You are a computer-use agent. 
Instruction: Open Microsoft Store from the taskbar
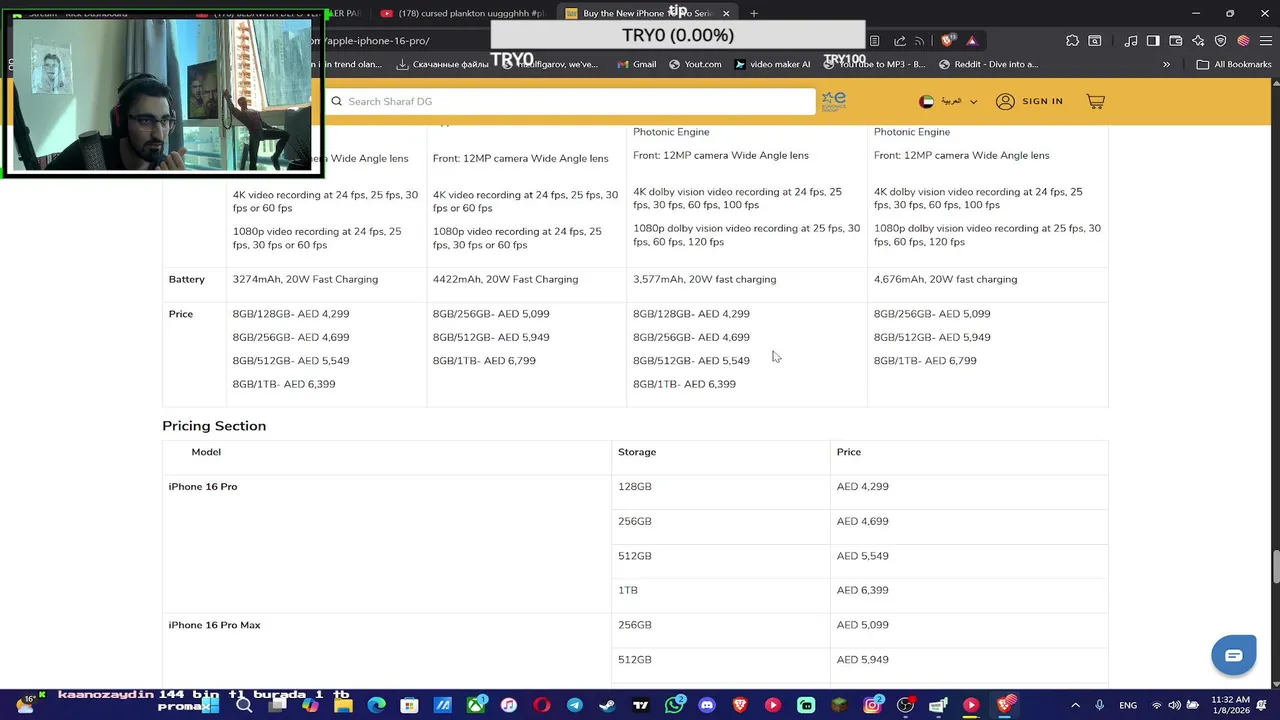tap(409, 705)
